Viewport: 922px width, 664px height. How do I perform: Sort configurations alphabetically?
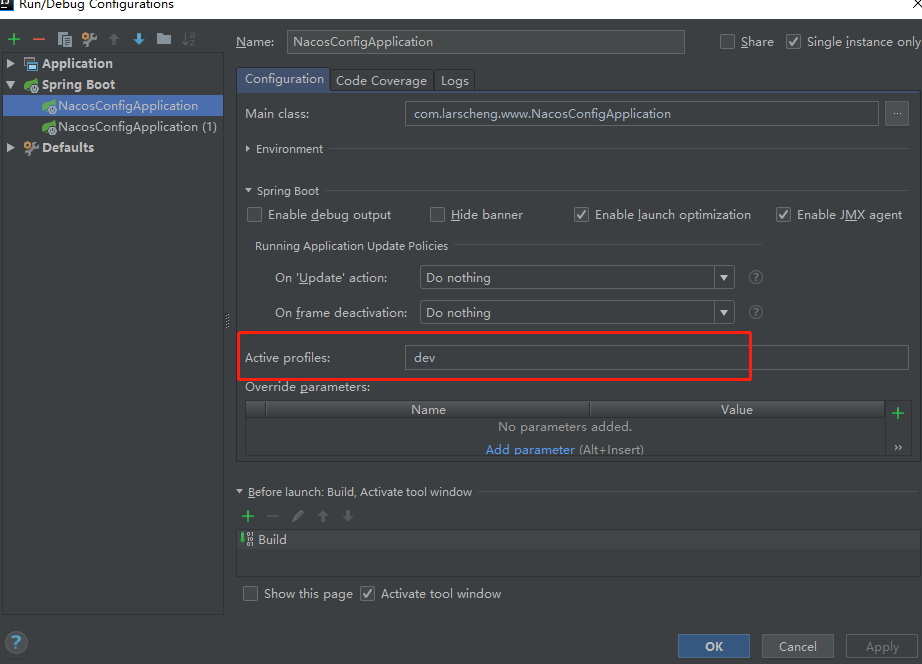coord(189,39)
